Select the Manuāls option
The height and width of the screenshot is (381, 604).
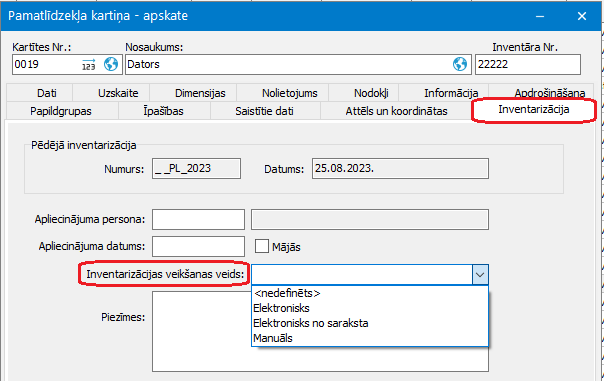[370, 338]
